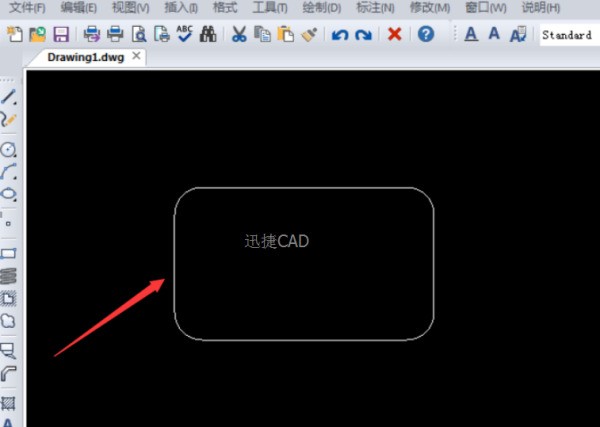Open the 编辑(E) menu

(x=78, y=7)
